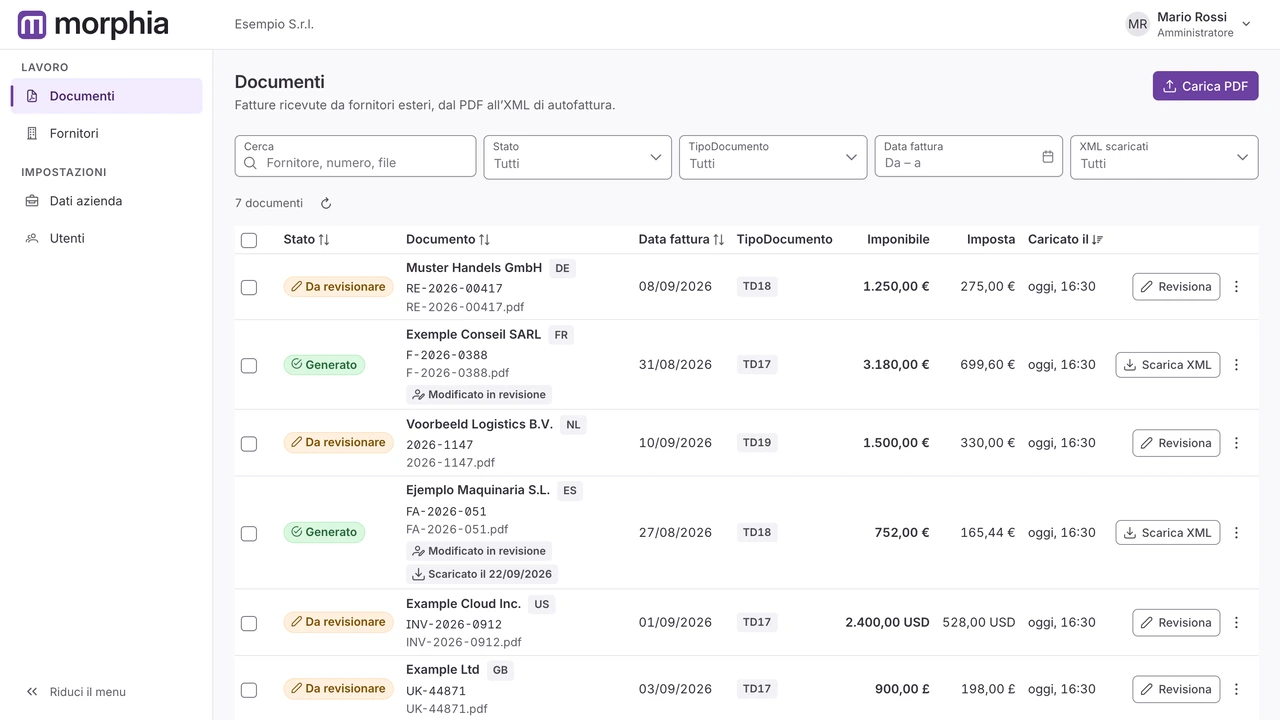Screen dimensions: 1280x720
Task: Open the XML scaricati dropdown
Action: pyautogui.click(x=1164, y=157)
